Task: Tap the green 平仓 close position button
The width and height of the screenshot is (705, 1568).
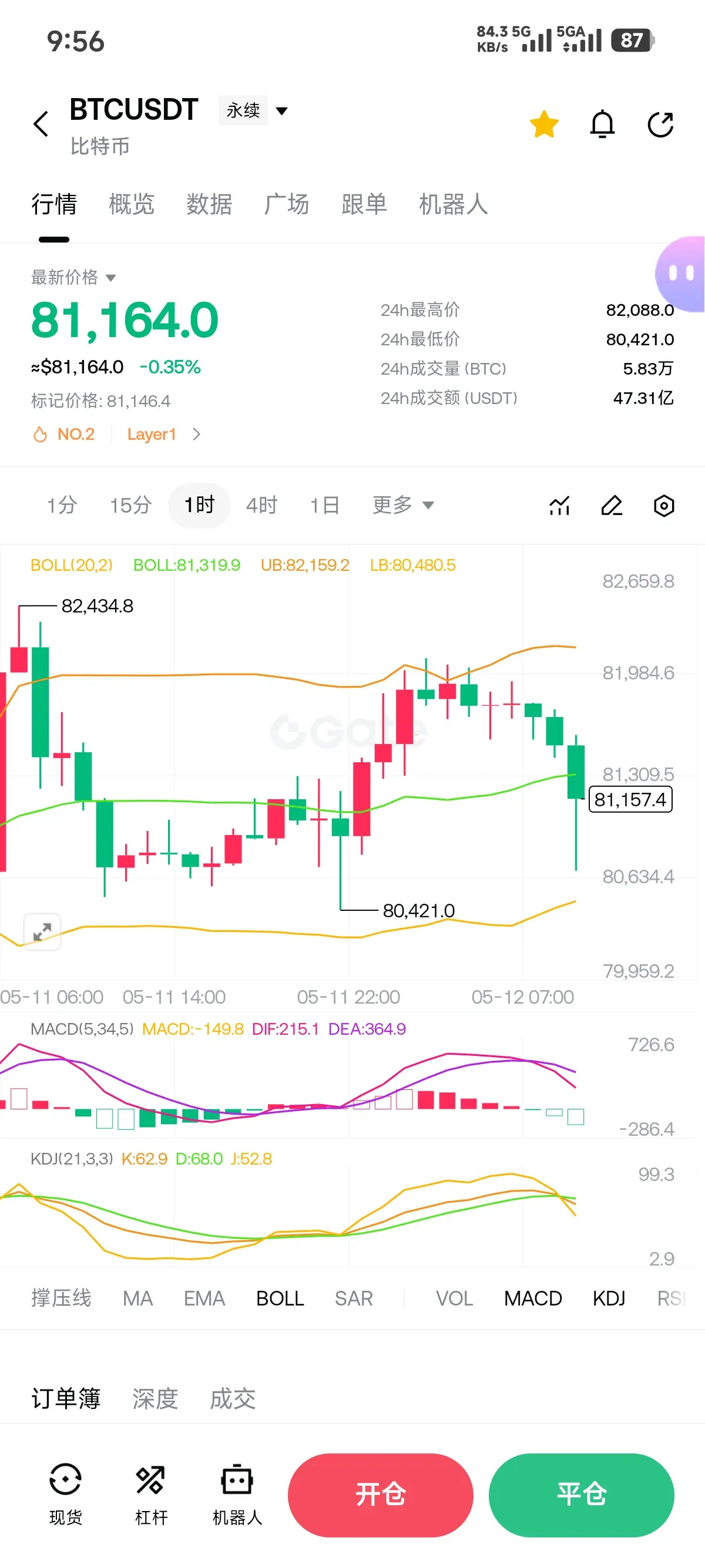Action: point(582,1495)
